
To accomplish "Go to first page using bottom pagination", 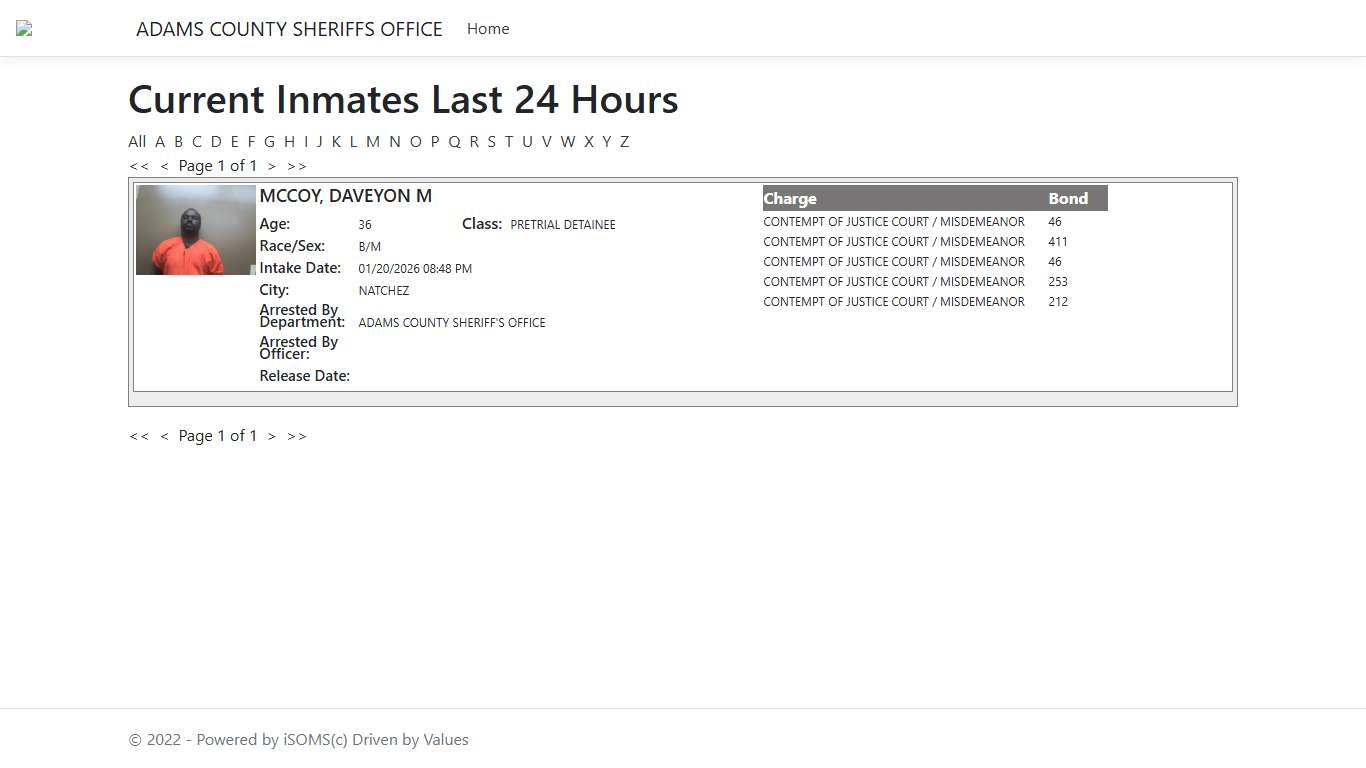I will 139,435.
